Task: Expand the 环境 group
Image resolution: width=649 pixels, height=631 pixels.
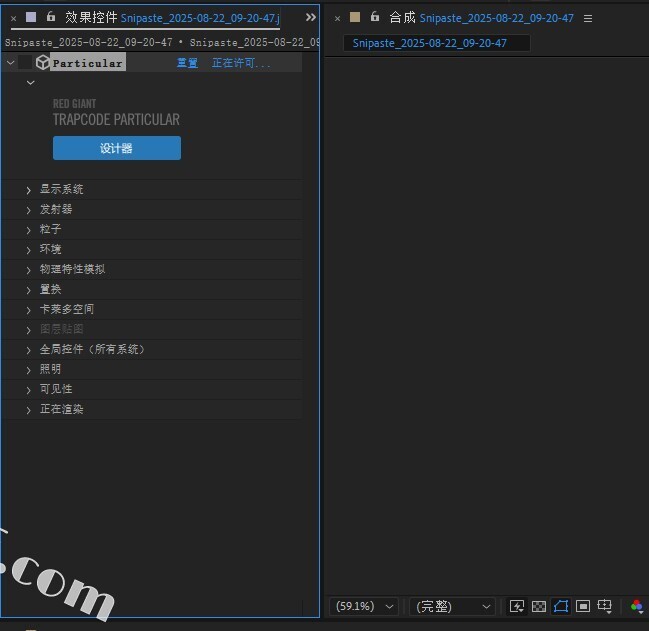Action: tap(28, 250)
